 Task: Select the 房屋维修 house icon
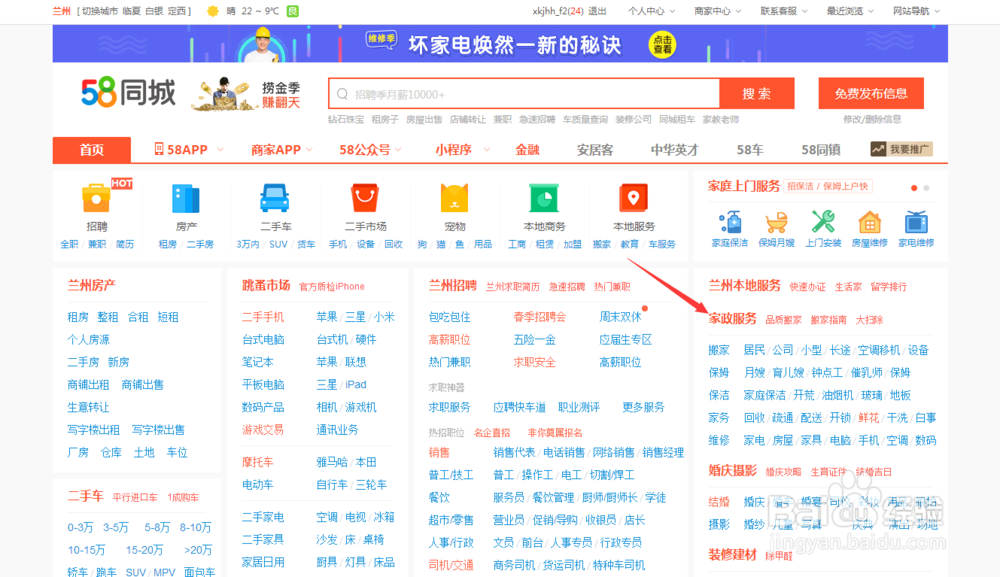869,223
